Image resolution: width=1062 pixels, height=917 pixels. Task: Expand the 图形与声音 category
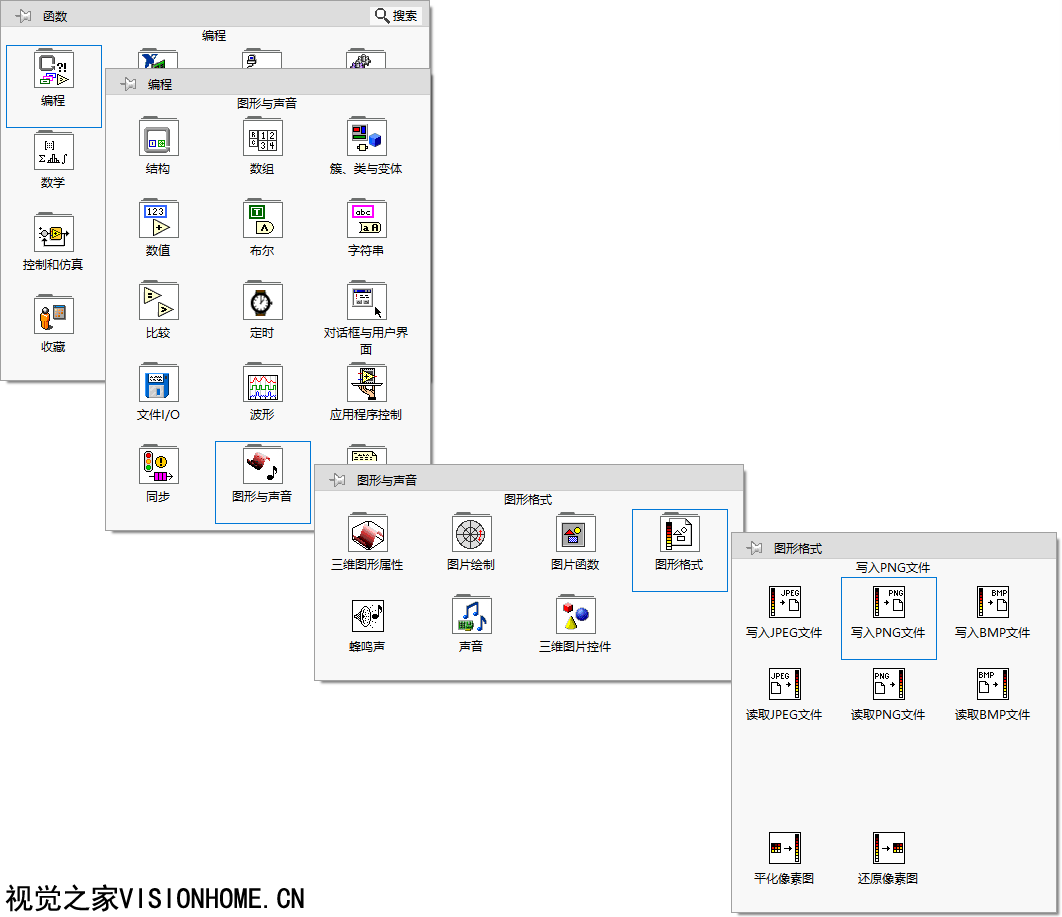pyautogui.click(x=262, y=467)
